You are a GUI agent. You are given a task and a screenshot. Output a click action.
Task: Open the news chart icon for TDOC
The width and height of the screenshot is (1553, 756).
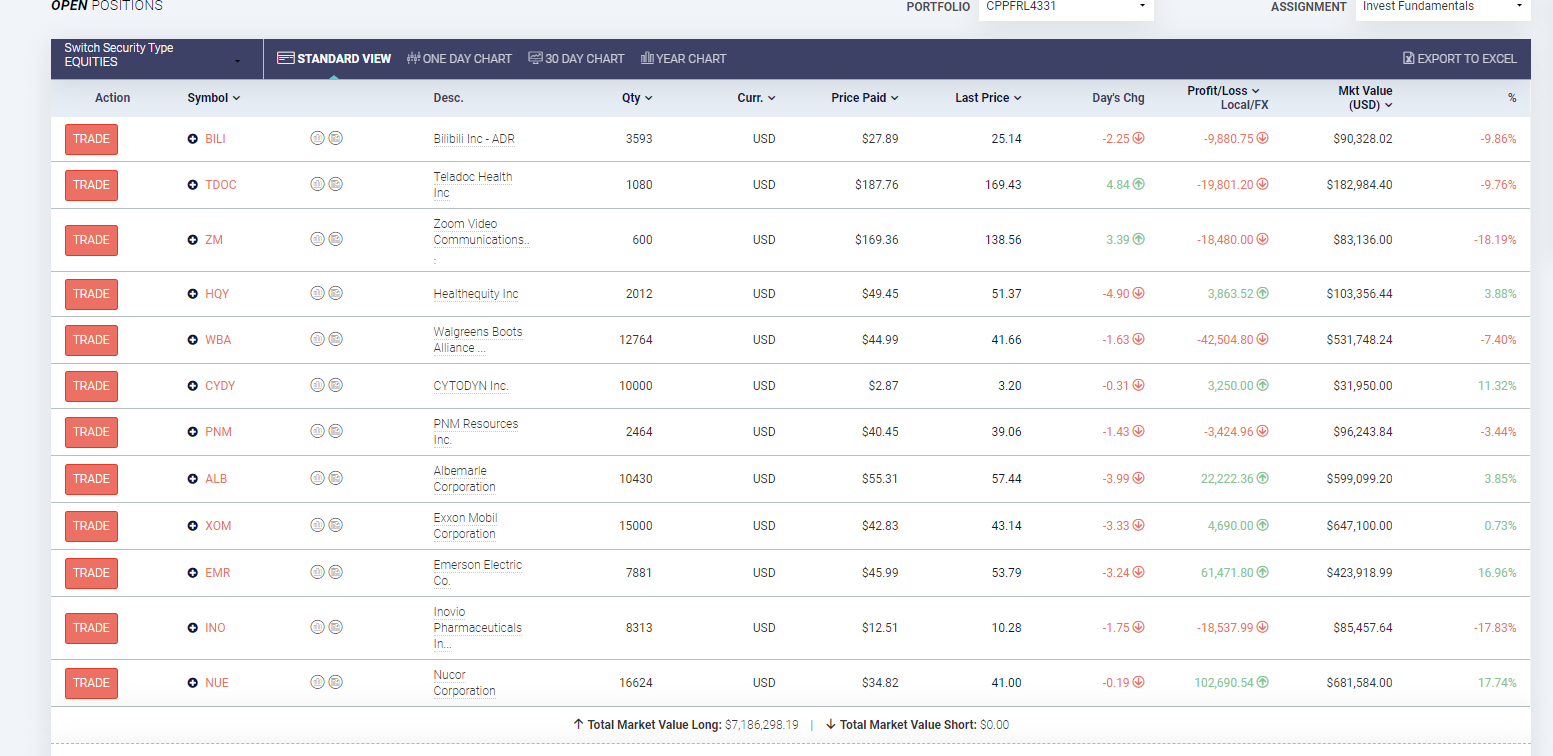pyautogui.click(x=336, y=184)
